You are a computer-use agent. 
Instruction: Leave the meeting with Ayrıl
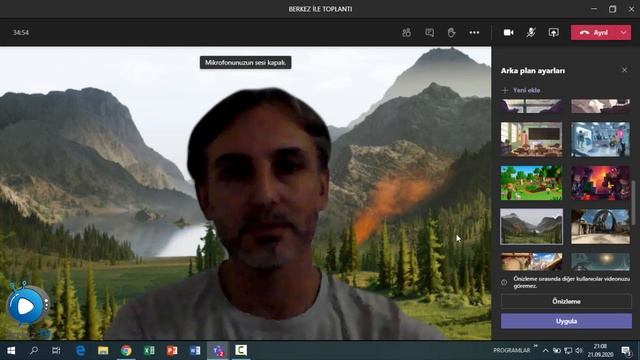[x=594, y=33]
